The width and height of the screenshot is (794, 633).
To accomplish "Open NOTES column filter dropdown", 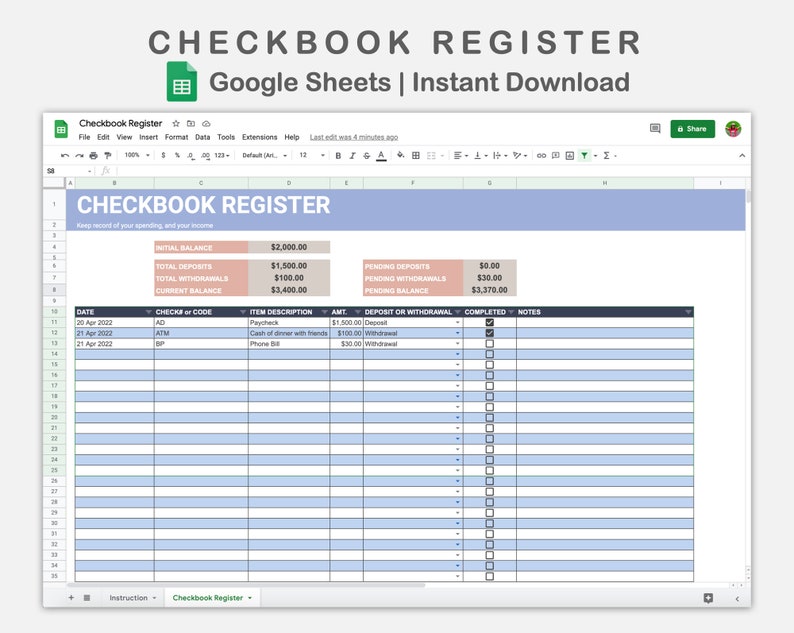I will [x=688, y=312].
